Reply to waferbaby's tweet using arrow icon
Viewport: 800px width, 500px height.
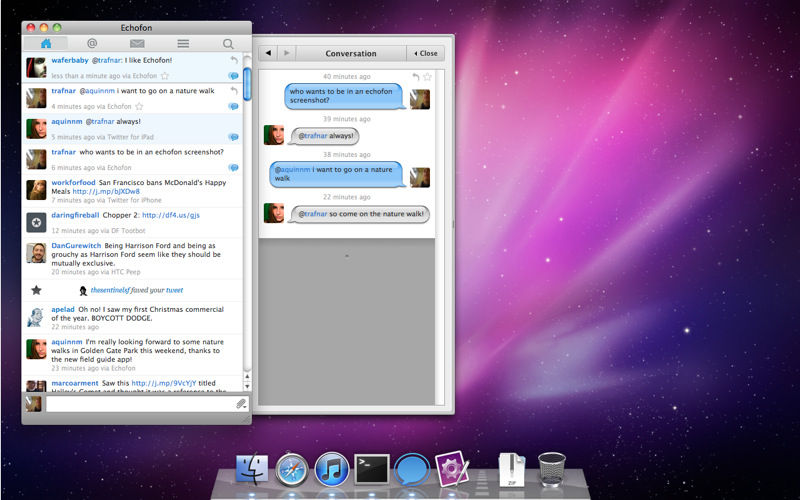234,60
